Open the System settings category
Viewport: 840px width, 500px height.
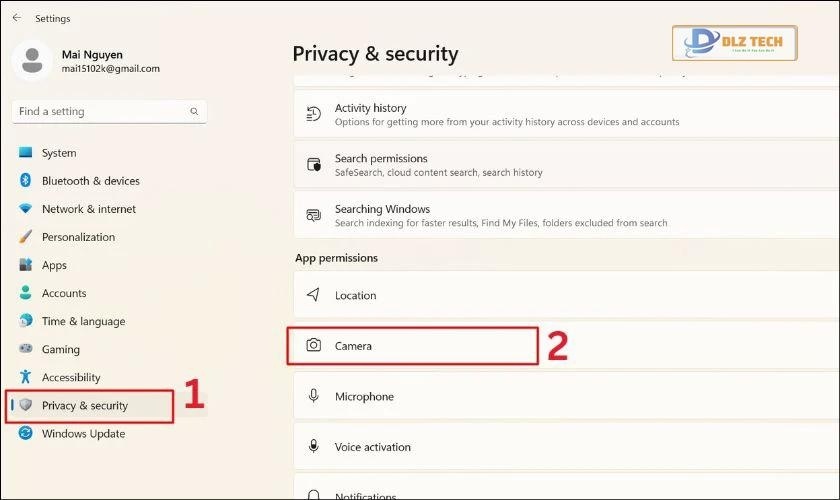[59, 153]
